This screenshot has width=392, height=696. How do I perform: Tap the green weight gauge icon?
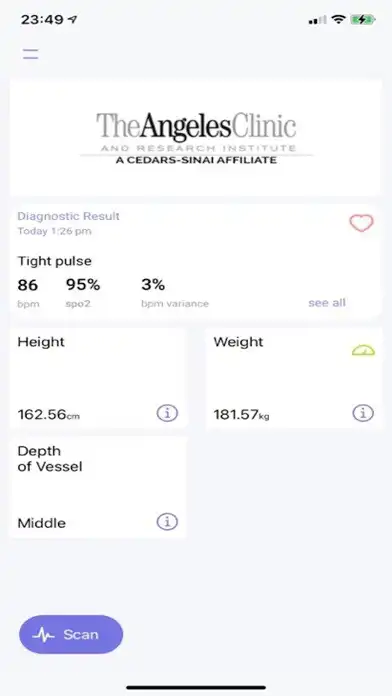coord(363,350)
